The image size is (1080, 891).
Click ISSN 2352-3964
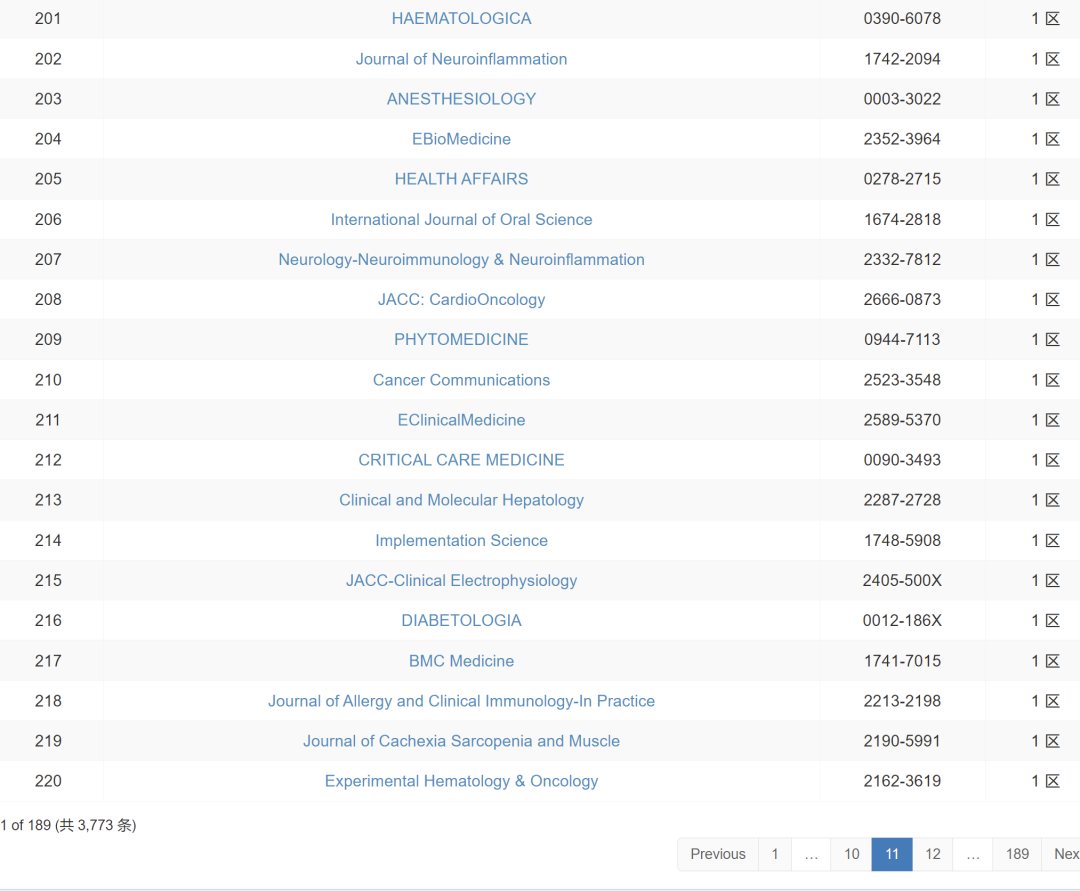pyautogui.click(x=902, y=139)
